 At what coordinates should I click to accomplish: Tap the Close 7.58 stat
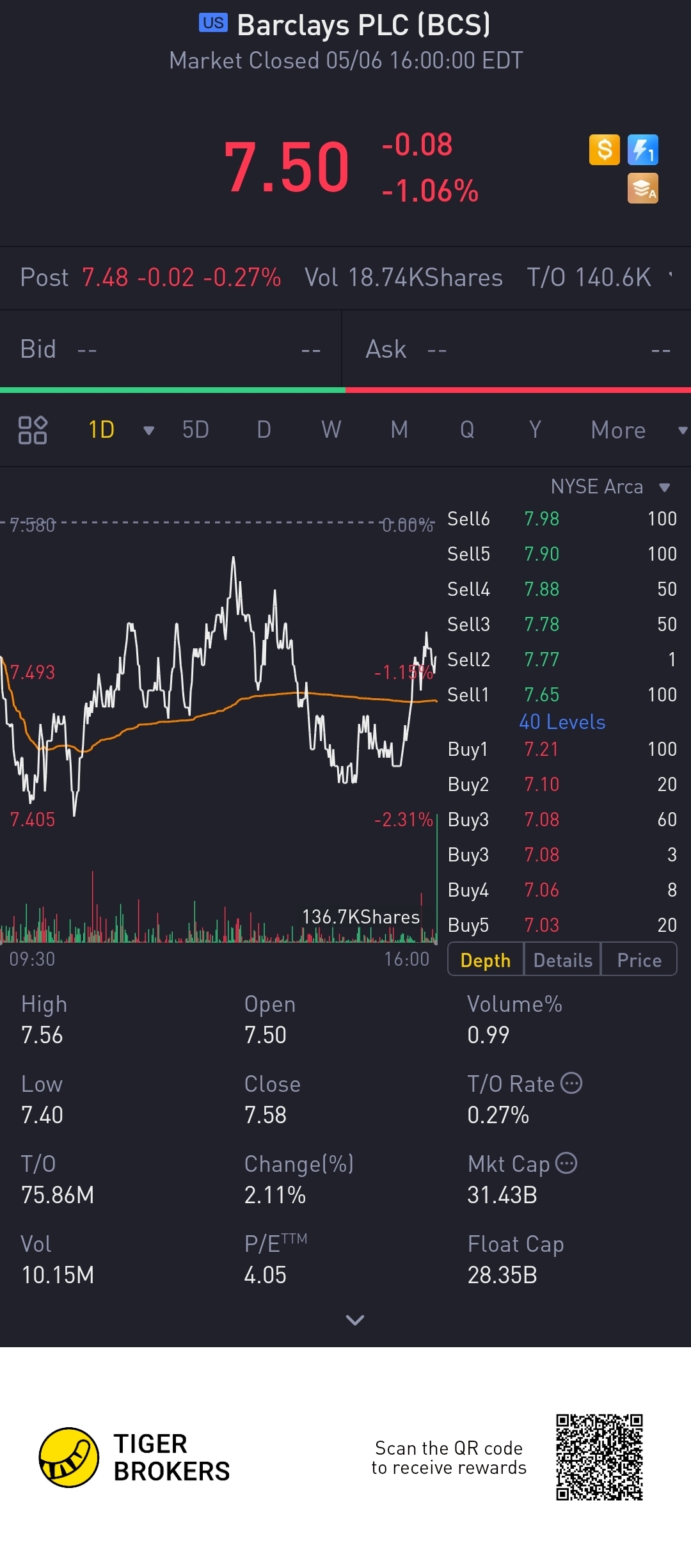[x=272, y=1100]
